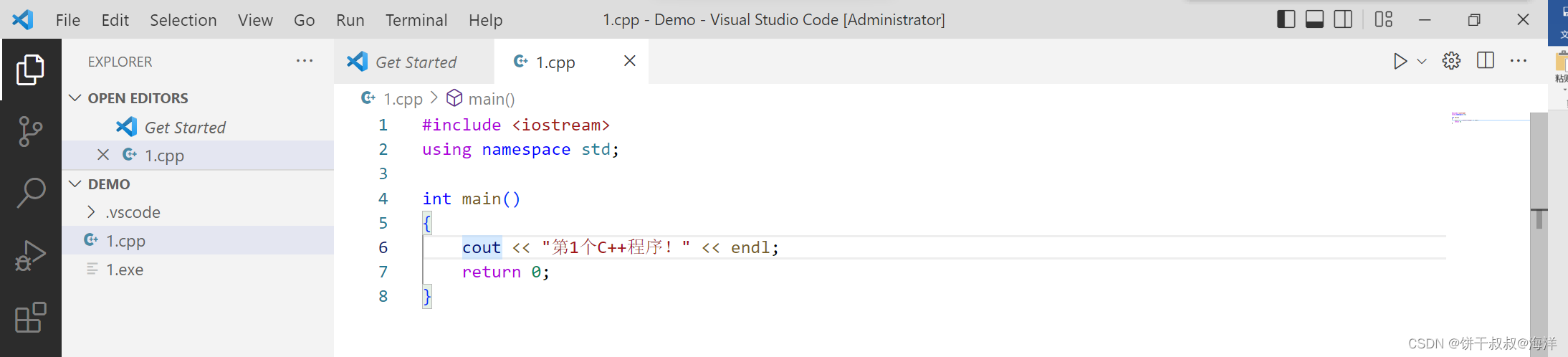Open the Run menu
The image size is (1568, 357).
pos(350,20)
